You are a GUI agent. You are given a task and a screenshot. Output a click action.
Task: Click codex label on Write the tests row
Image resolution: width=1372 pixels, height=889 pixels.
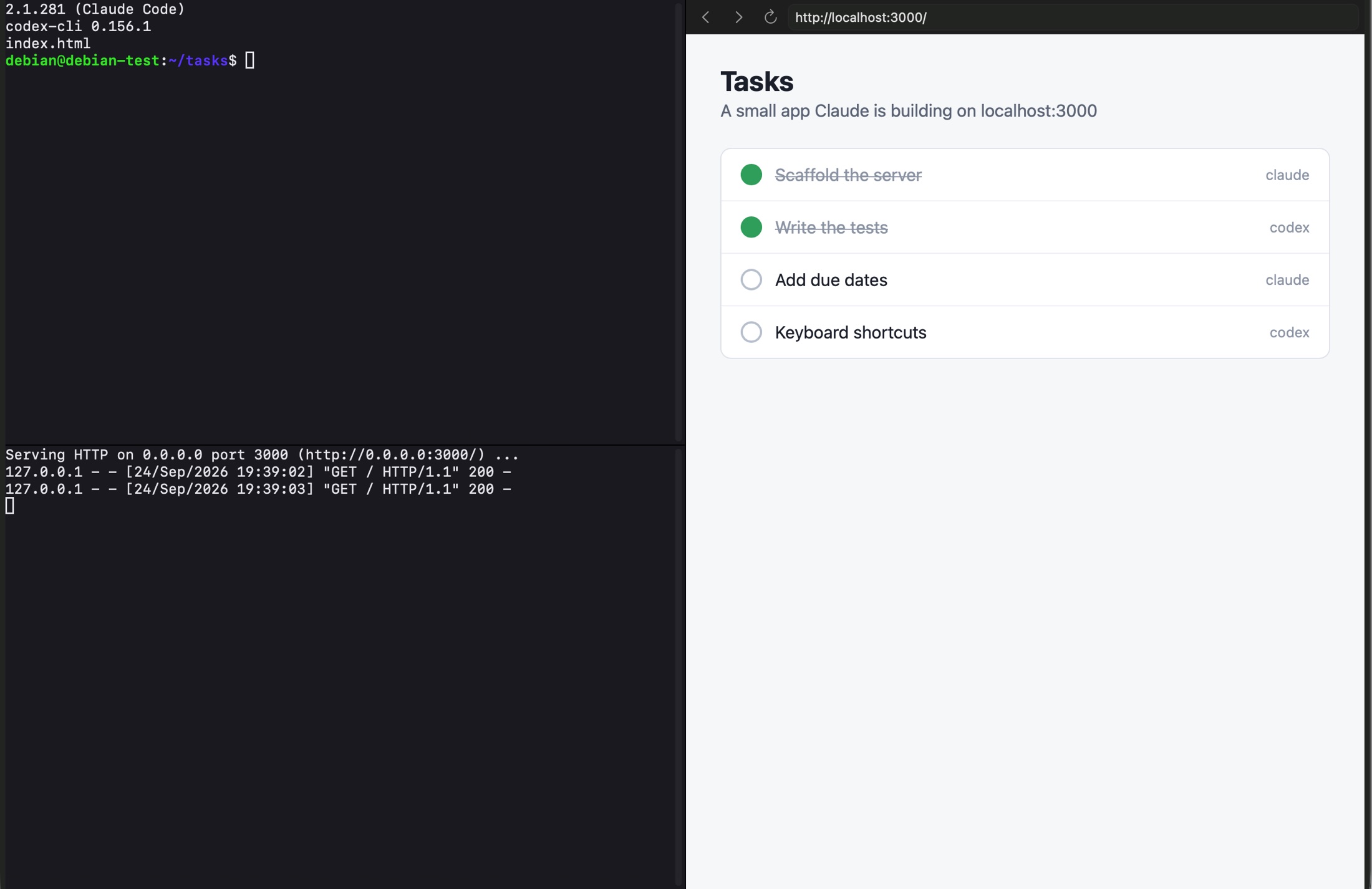[1289, 228]
